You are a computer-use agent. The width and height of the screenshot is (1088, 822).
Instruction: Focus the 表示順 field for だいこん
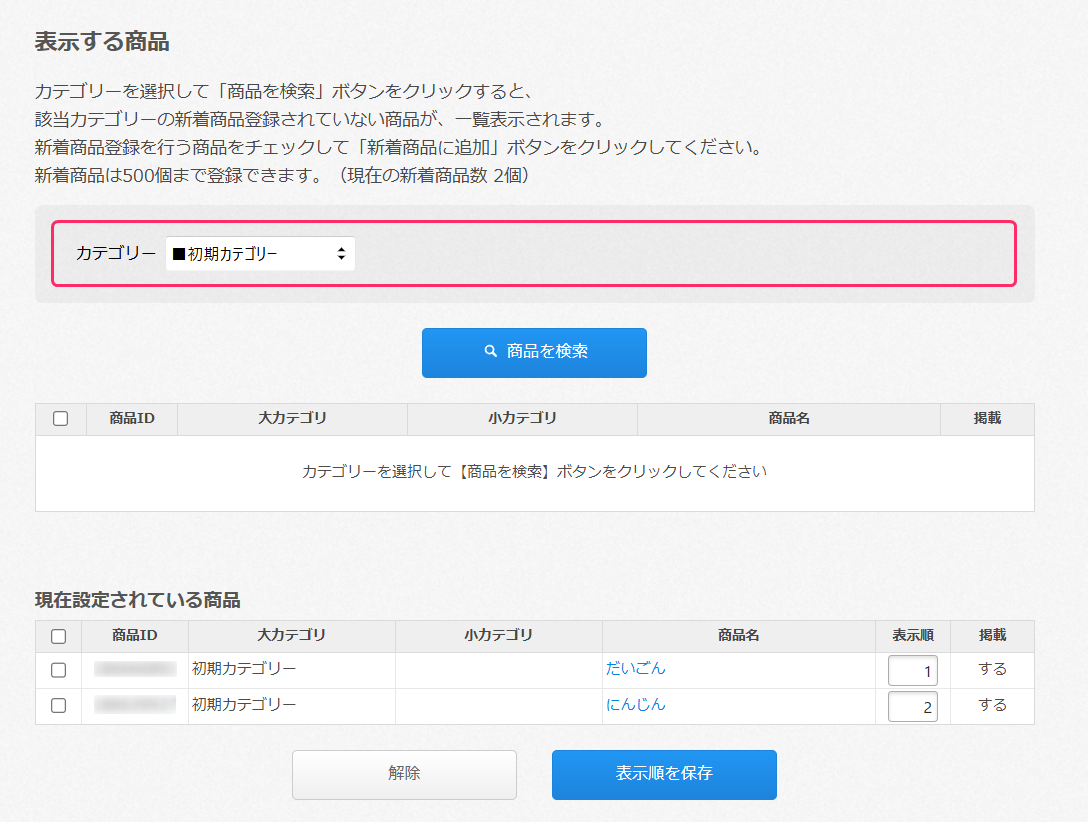click(x=912, y=670)
